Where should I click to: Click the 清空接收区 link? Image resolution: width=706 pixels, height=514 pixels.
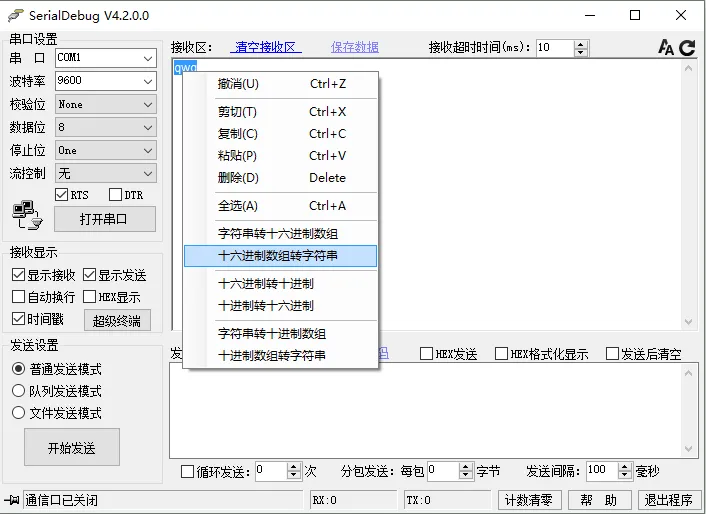pyautogui.click(x=266, y=47)
